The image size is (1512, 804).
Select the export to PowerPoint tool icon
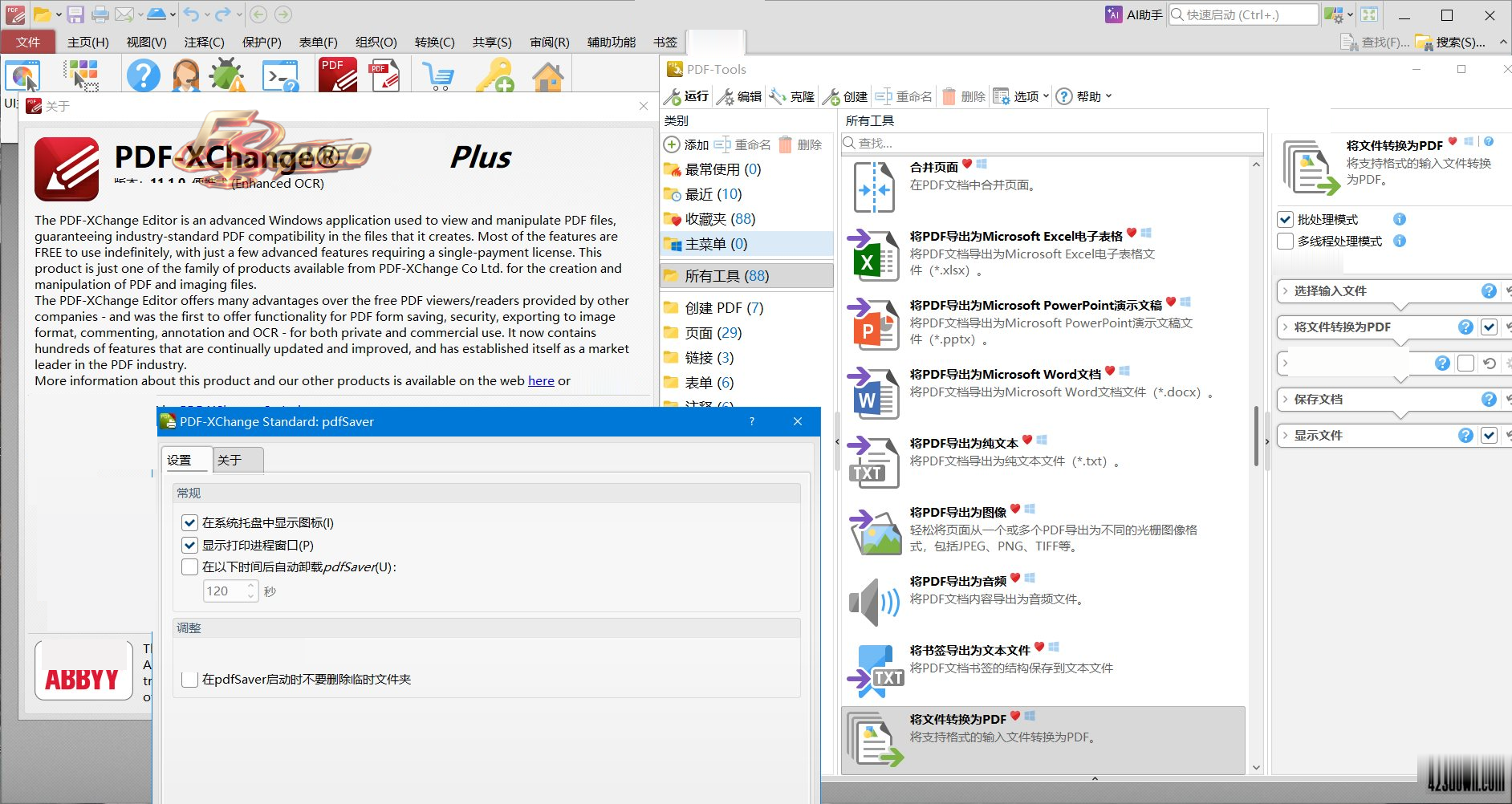click(873, 325)
